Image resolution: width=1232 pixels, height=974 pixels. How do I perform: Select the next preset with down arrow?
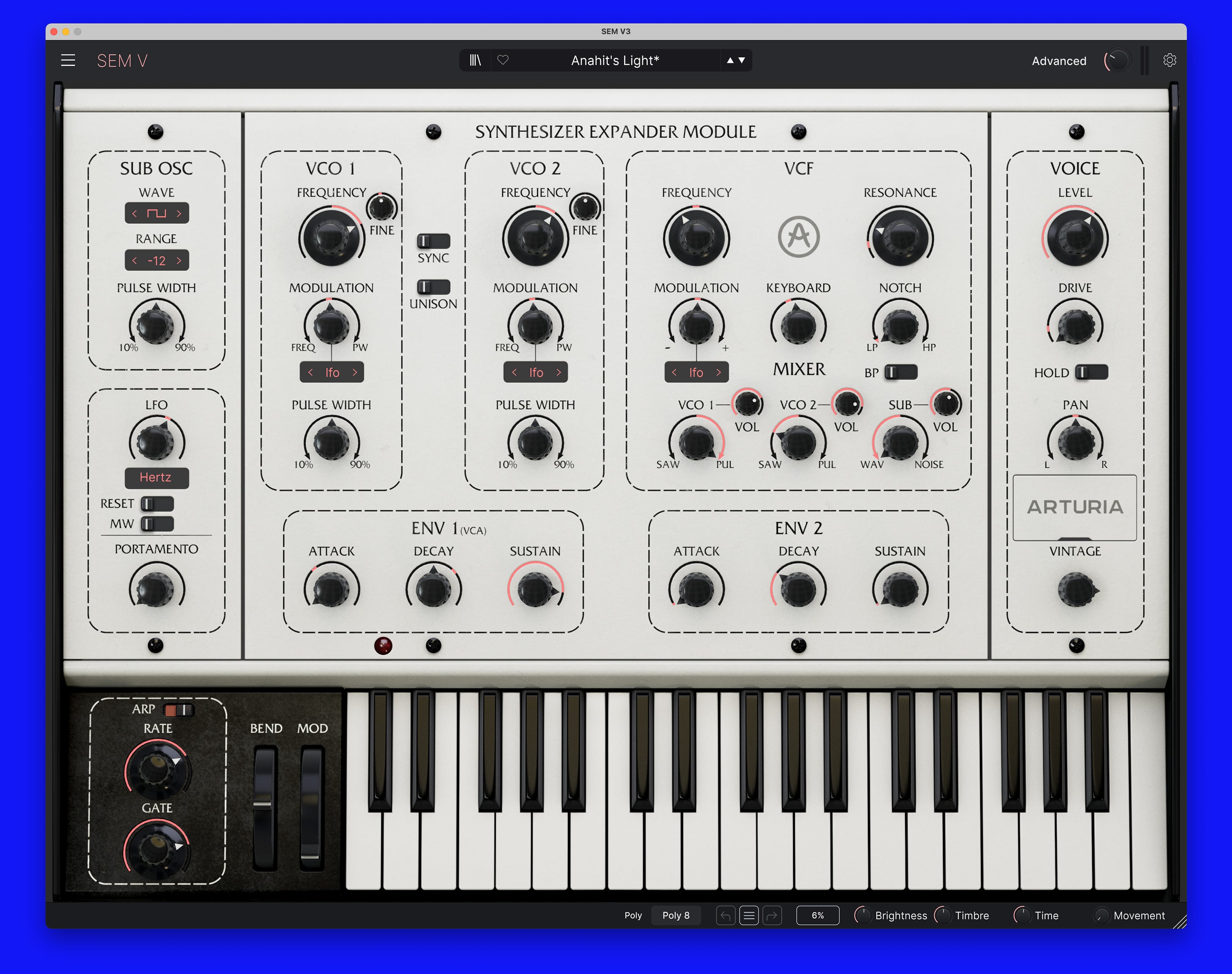click(742, 60)
